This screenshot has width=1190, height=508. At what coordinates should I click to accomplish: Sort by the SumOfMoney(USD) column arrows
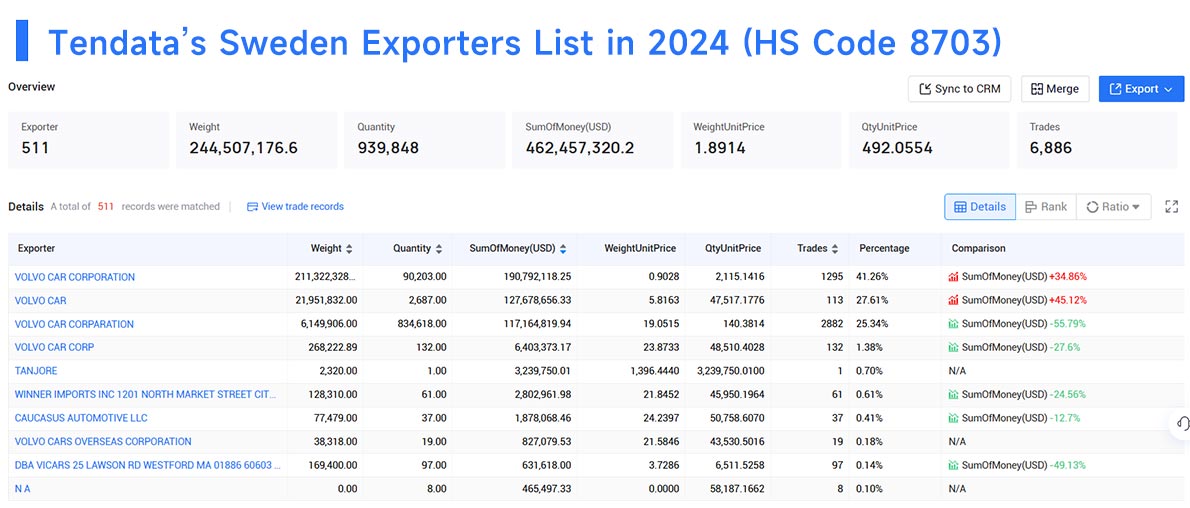[563, 248]
